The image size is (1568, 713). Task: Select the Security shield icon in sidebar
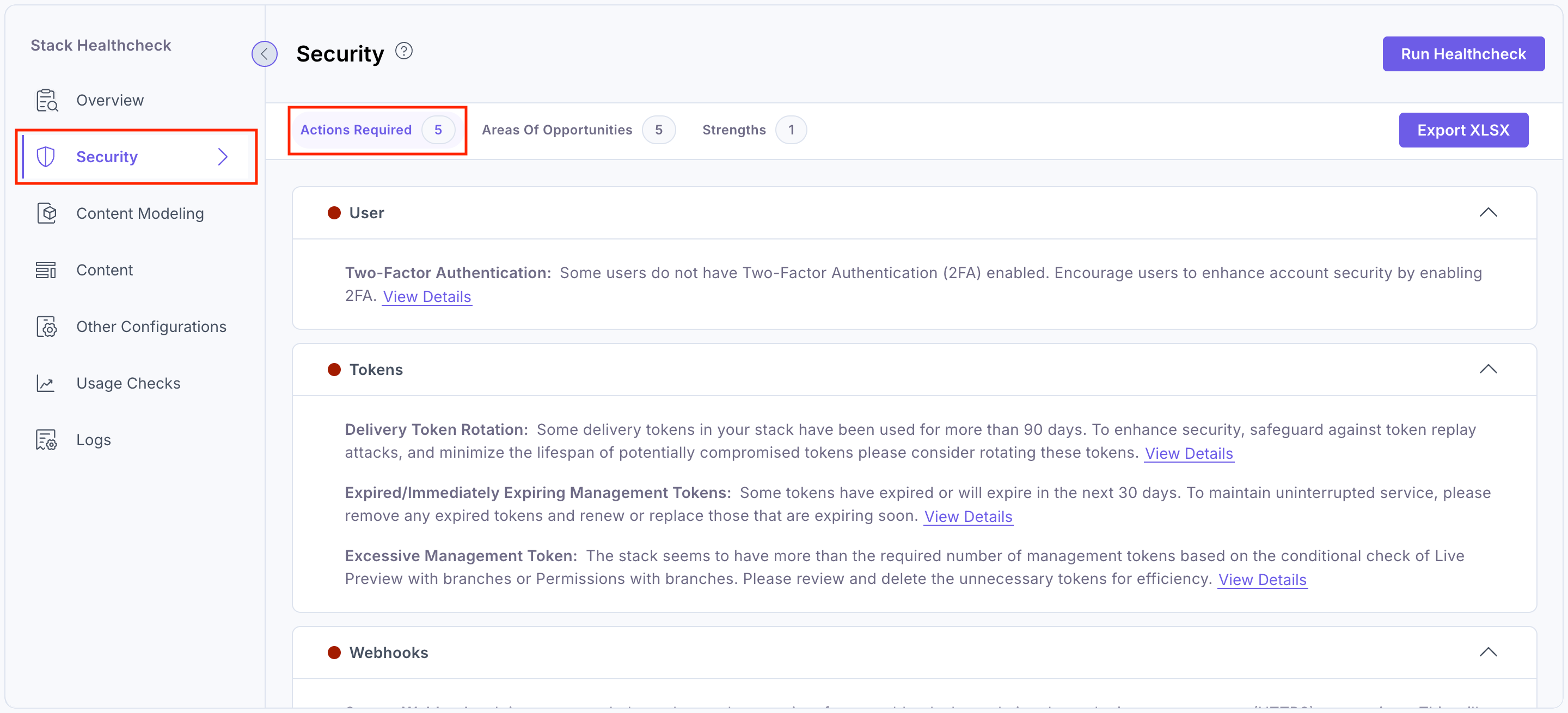[47, 156]
